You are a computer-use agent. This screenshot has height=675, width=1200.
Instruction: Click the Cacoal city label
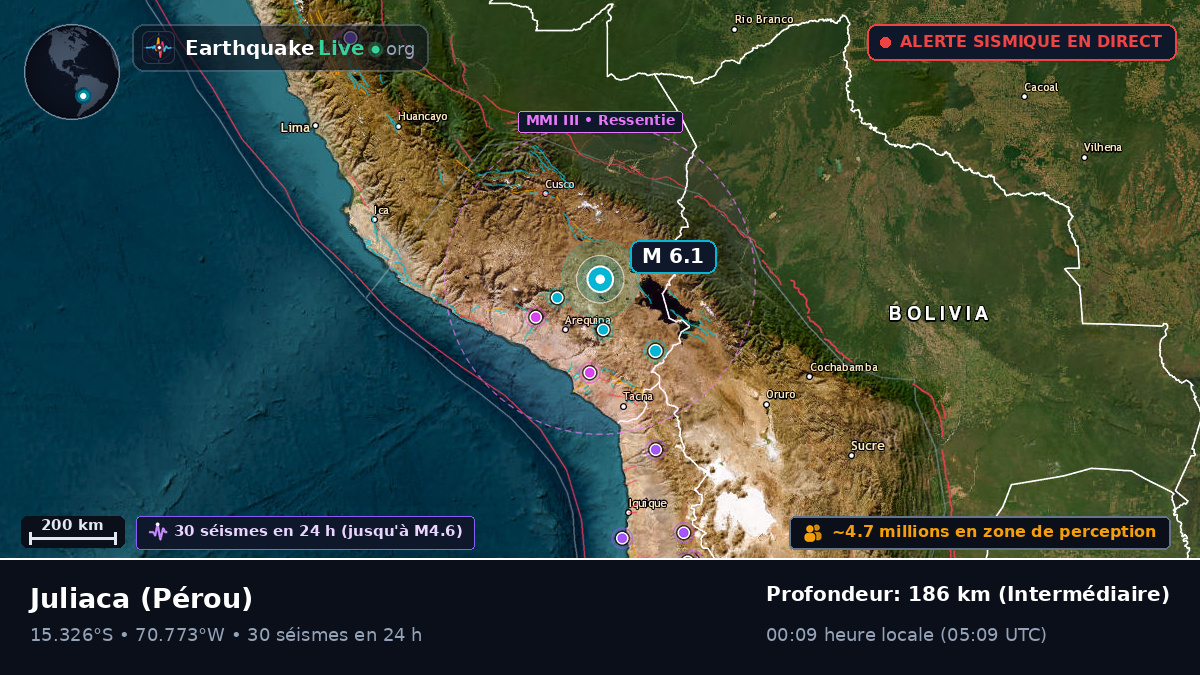tap(1041, 87)
